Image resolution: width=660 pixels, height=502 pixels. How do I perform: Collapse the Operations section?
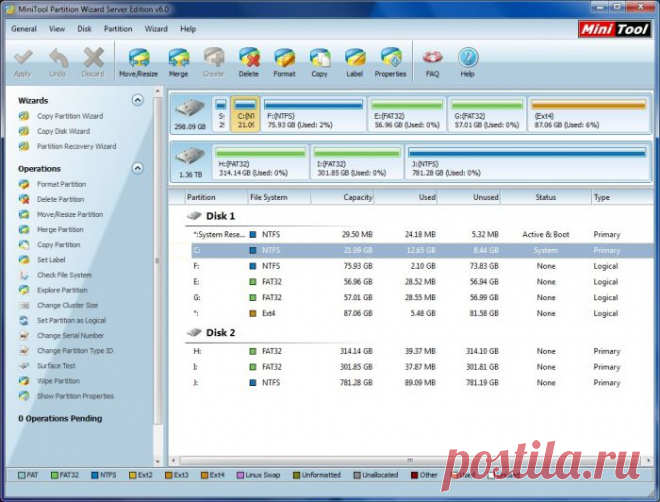(x=138, y=168)
